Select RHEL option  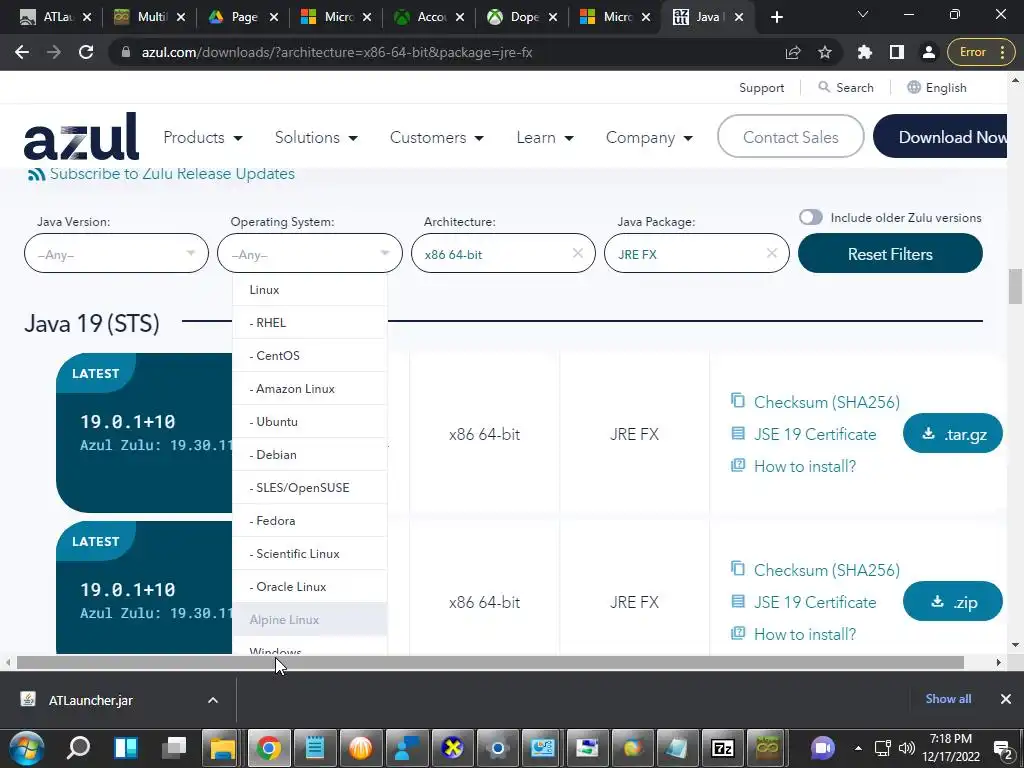coord(310,323)
